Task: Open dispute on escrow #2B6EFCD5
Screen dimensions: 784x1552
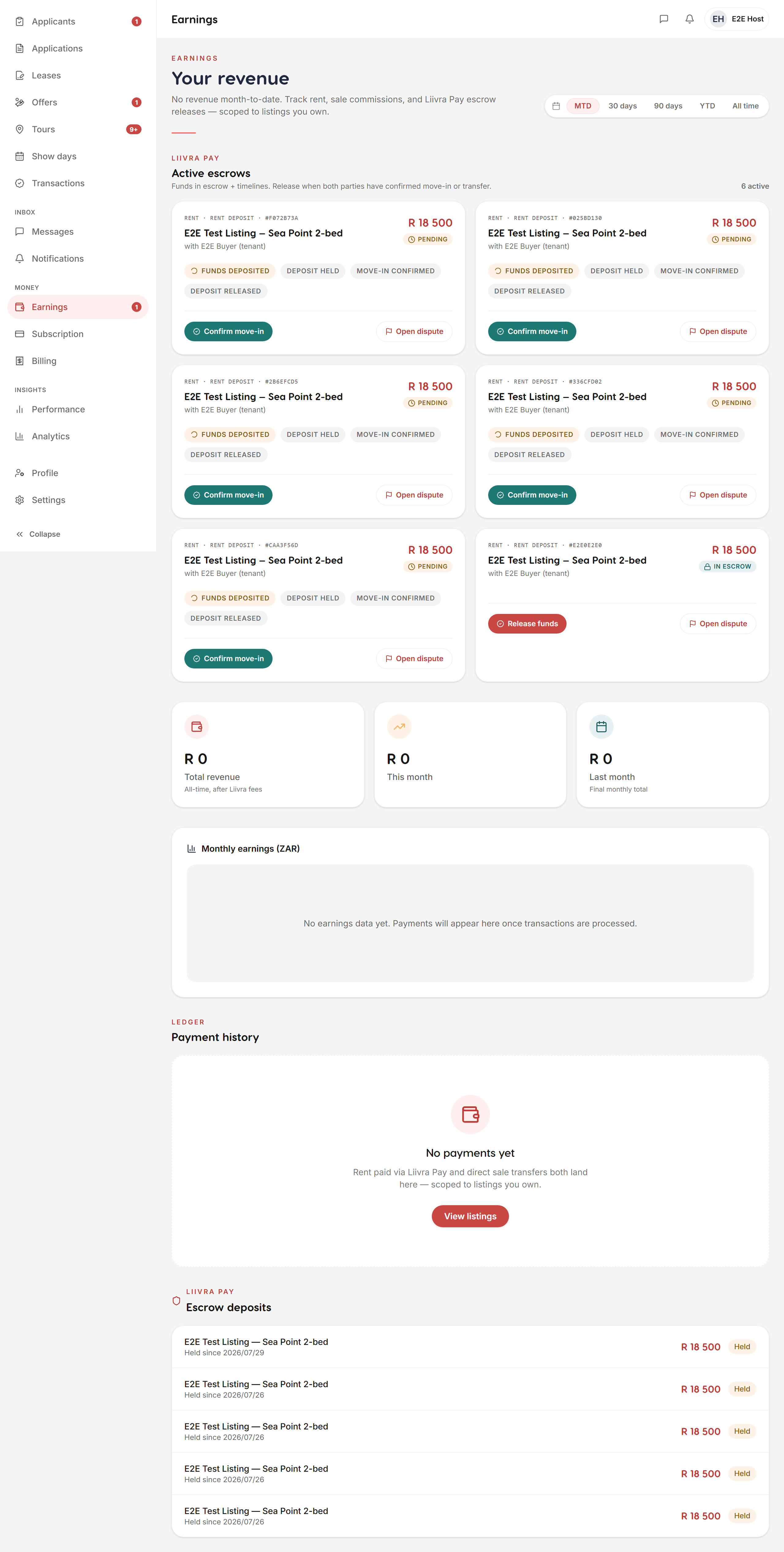Action: [414, 495]
